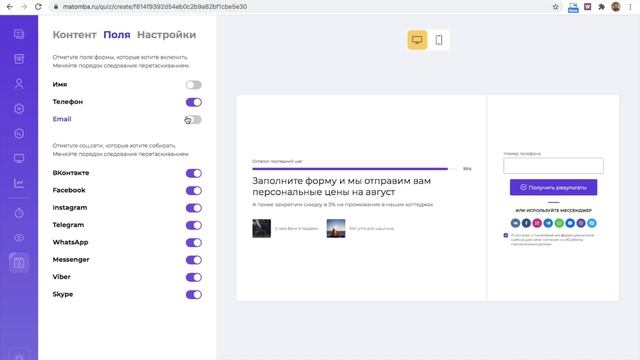Turn off the Messenger toggle

193,260
